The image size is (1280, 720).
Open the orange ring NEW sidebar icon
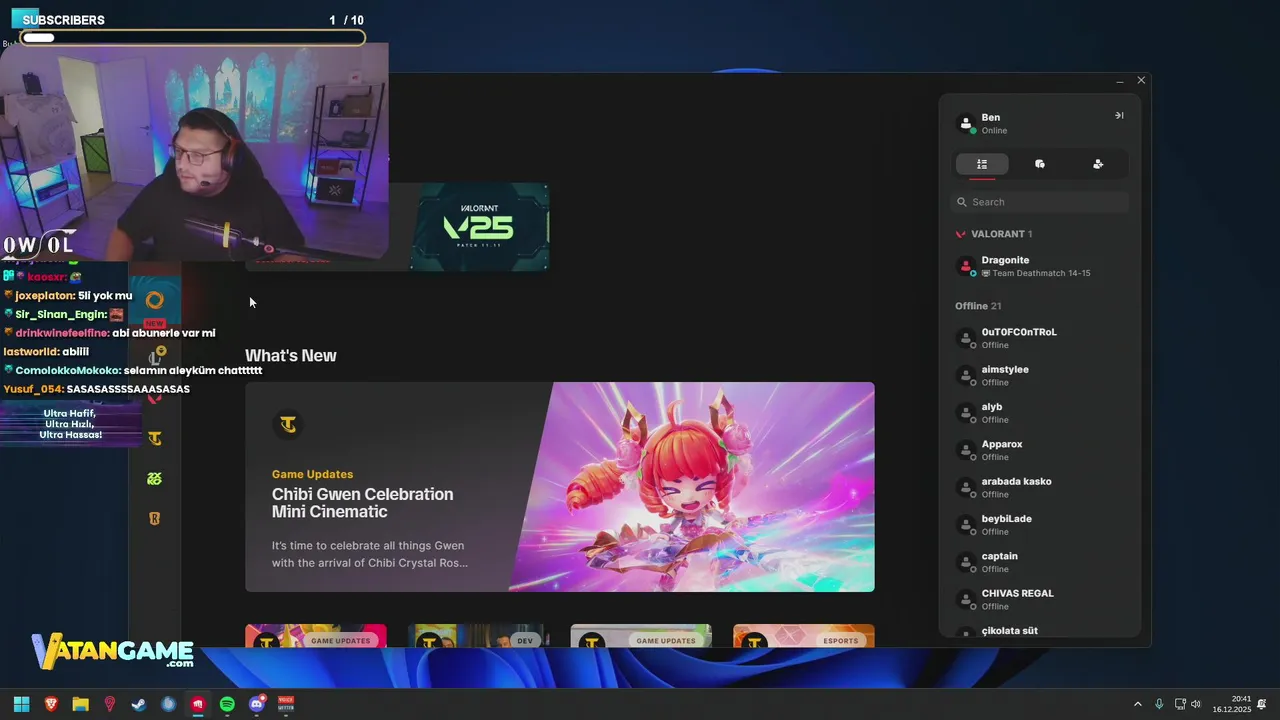pos(154,300)
